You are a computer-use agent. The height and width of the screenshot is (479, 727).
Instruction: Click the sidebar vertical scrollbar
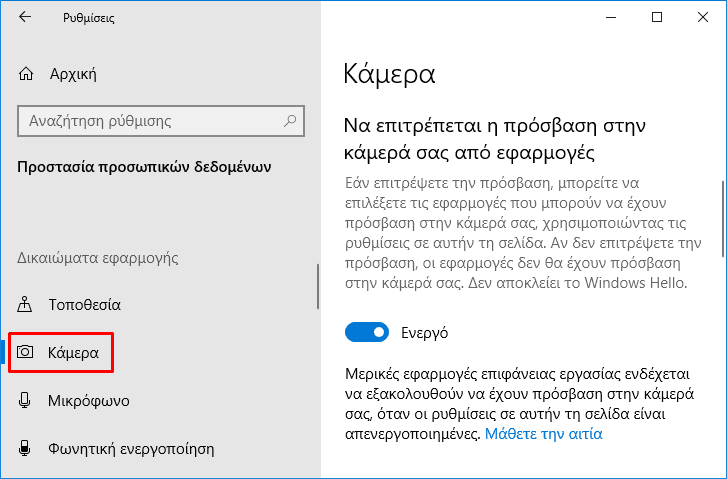[x=318, y=287]
